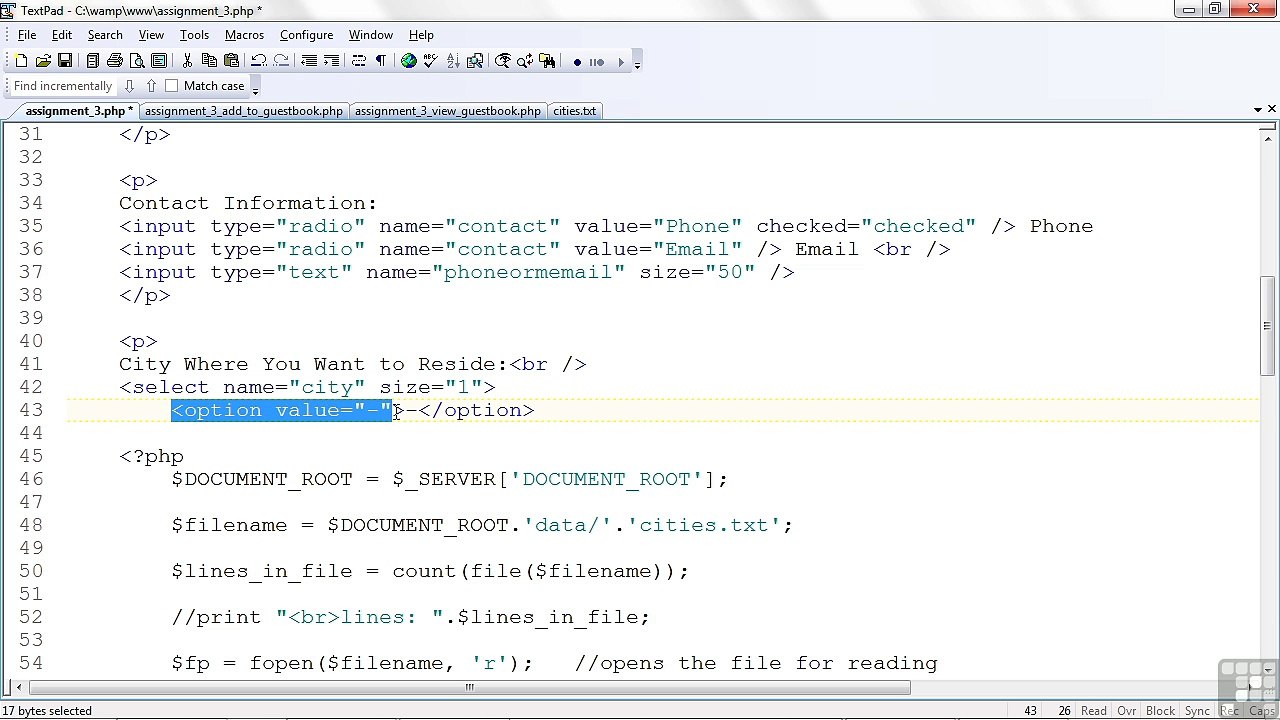The height and width of the screenshot is (720, 1280).
Task: Open the Edit menu
Action: (x=62, y=35)
